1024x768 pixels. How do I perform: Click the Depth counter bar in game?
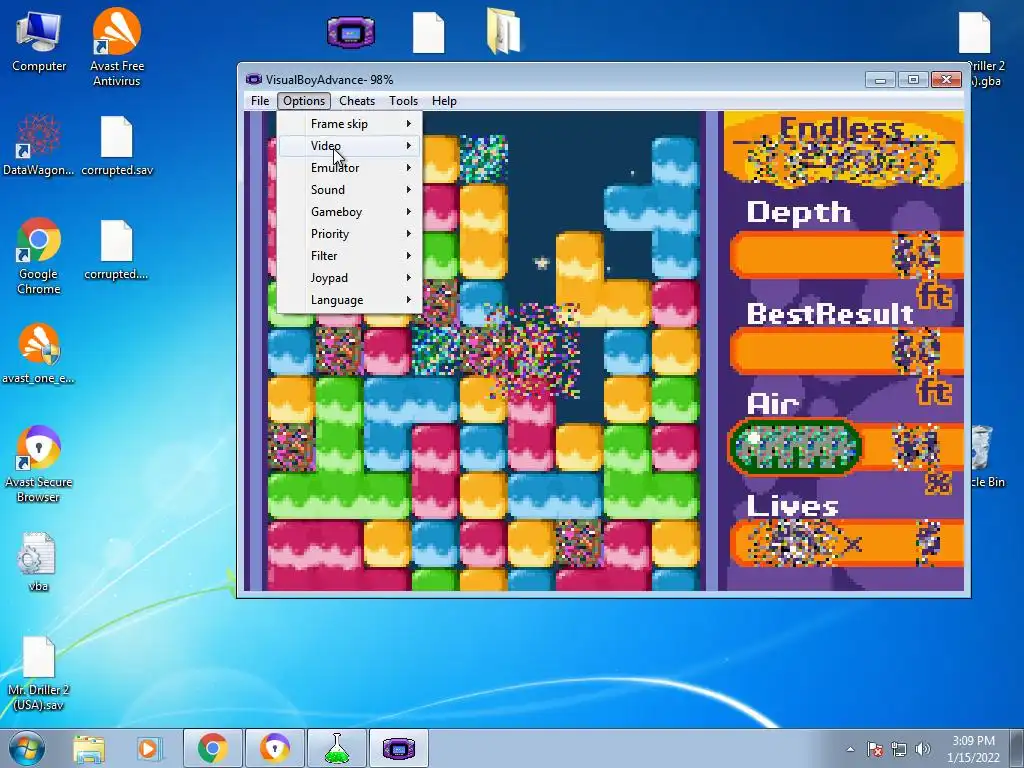click(846, 255)
